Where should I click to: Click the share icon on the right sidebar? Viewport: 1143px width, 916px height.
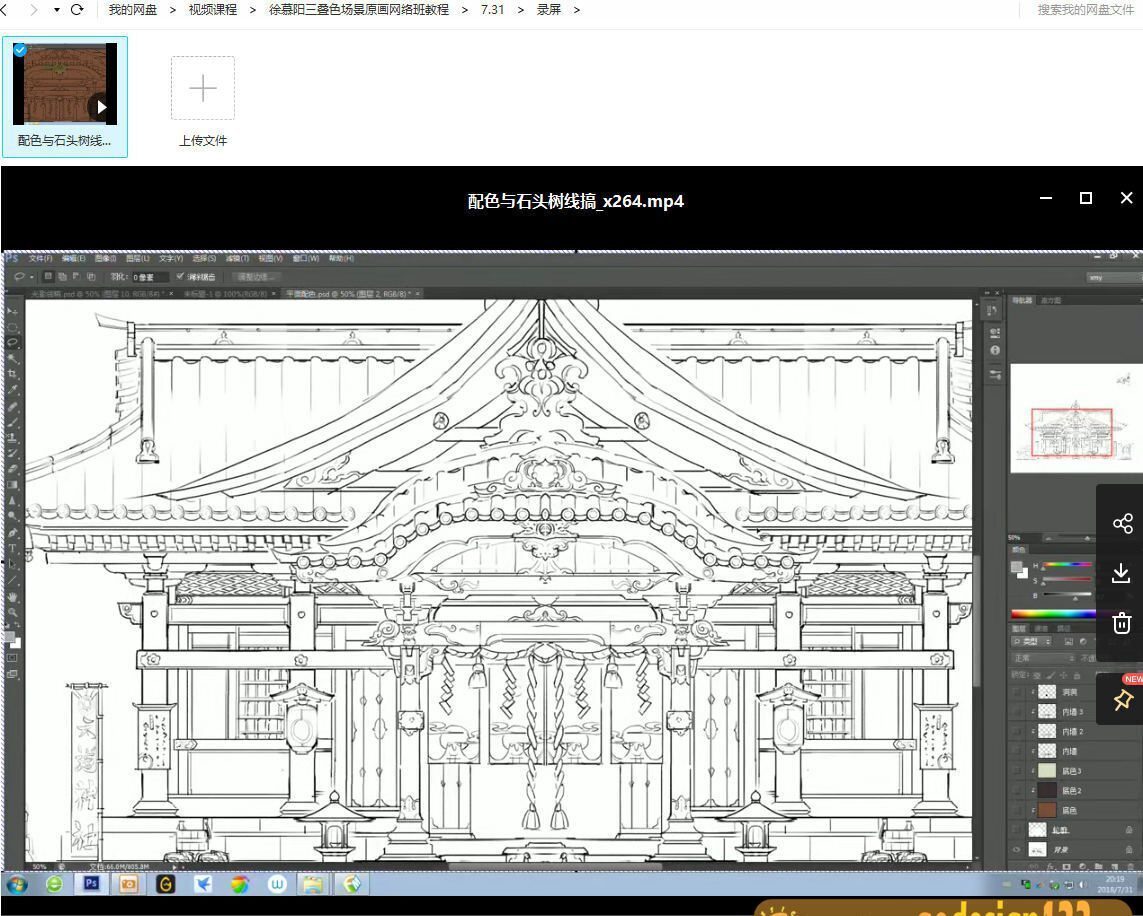pos(1120,521)
